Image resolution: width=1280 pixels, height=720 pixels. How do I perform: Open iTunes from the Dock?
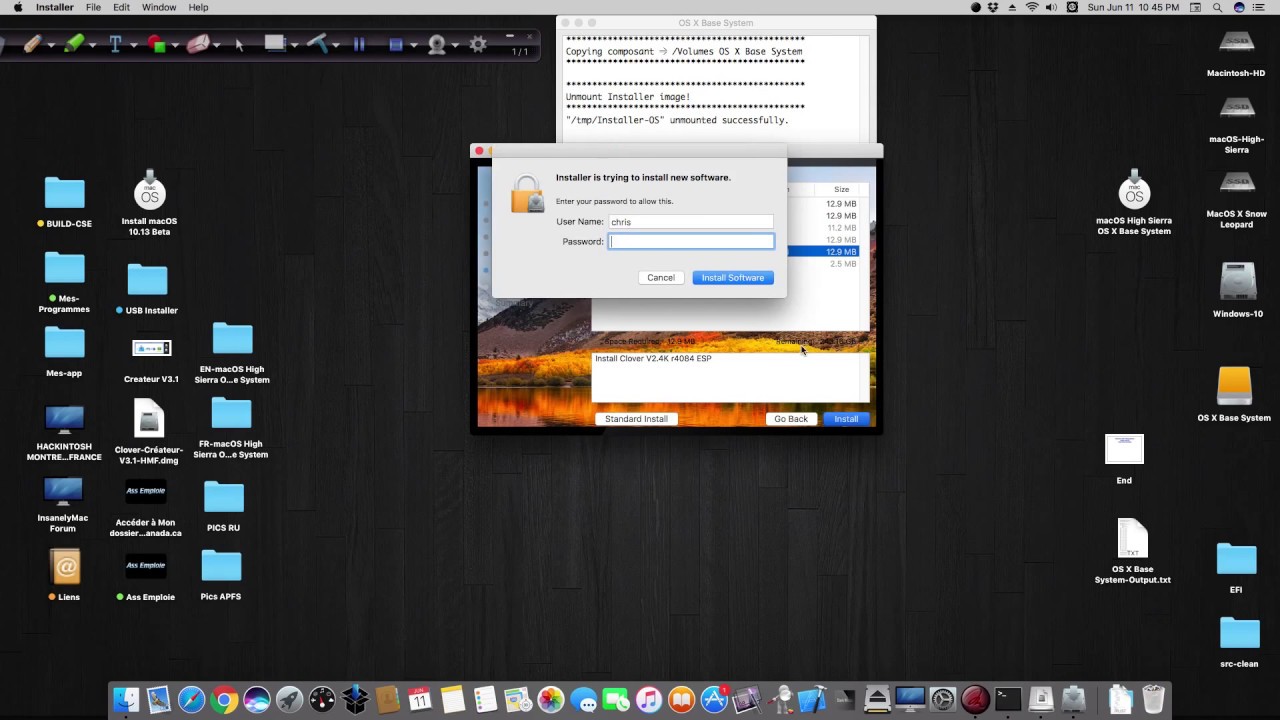coord(649,699)
